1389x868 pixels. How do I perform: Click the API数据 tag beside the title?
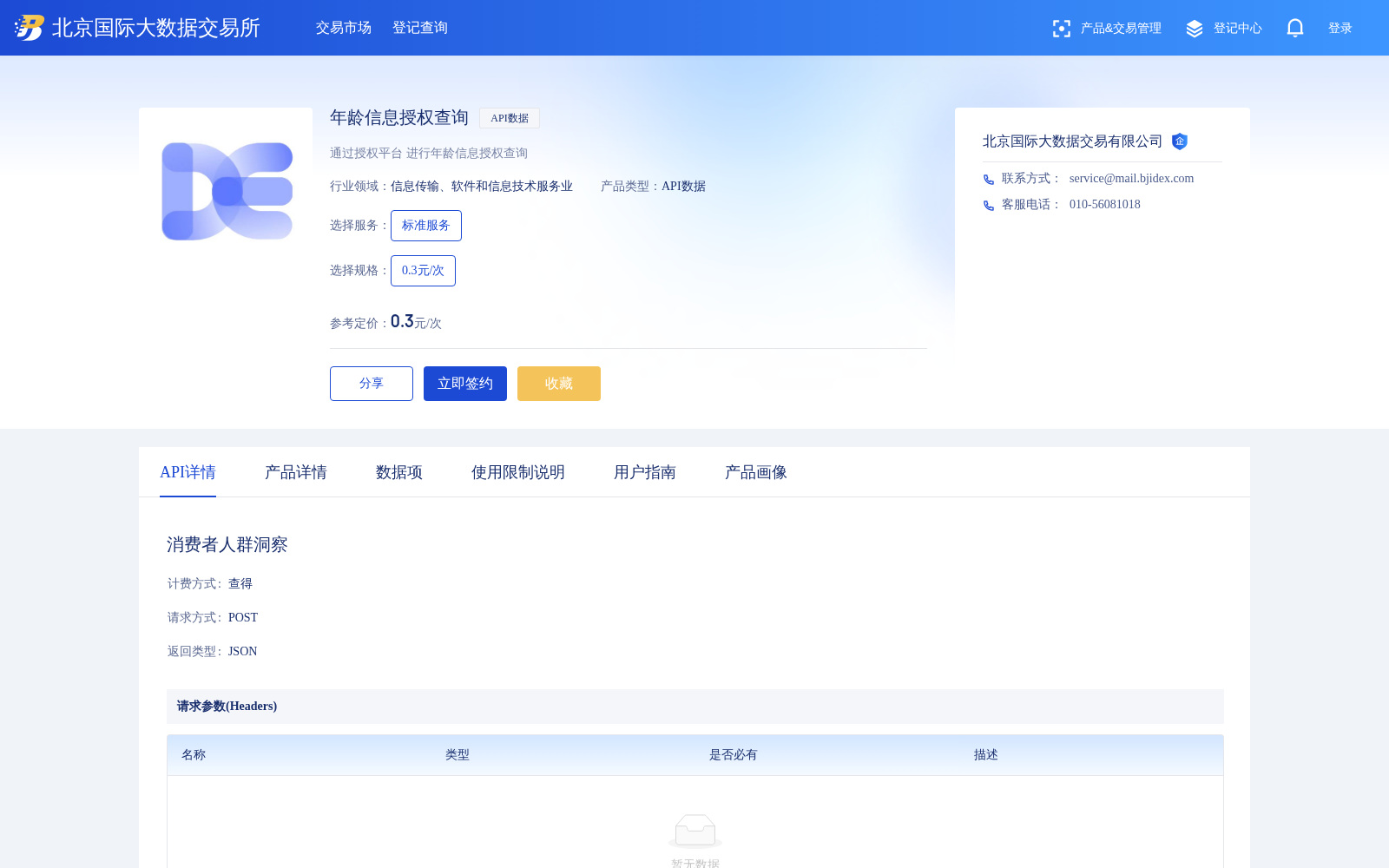[x=510, y=118]
